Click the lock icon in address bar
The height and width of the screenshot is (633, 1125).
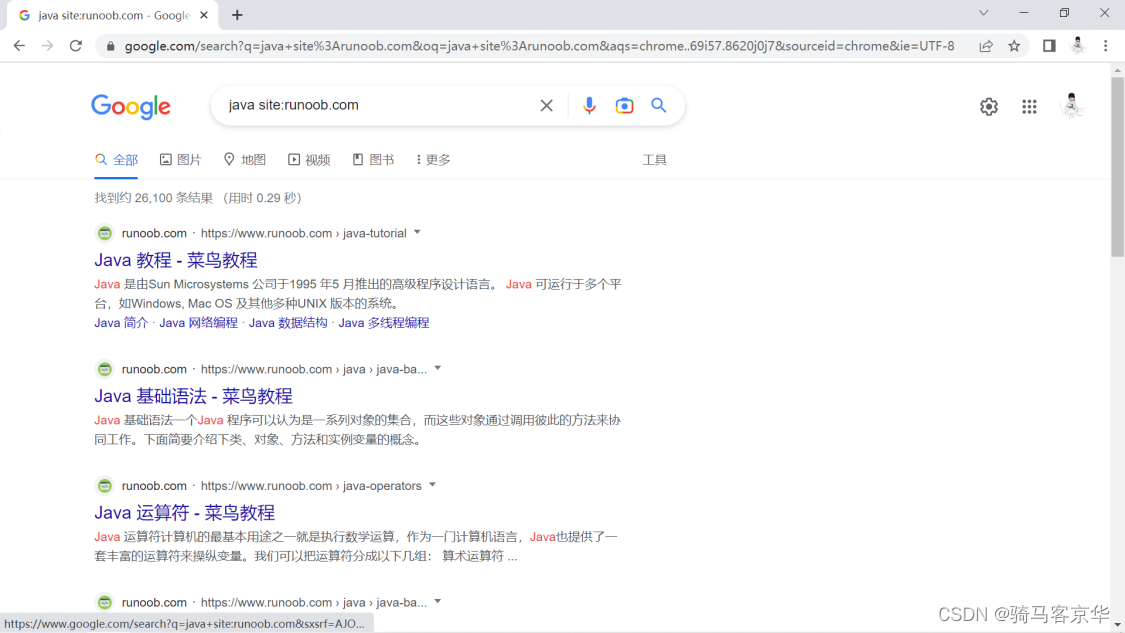(x=110, y=46)
